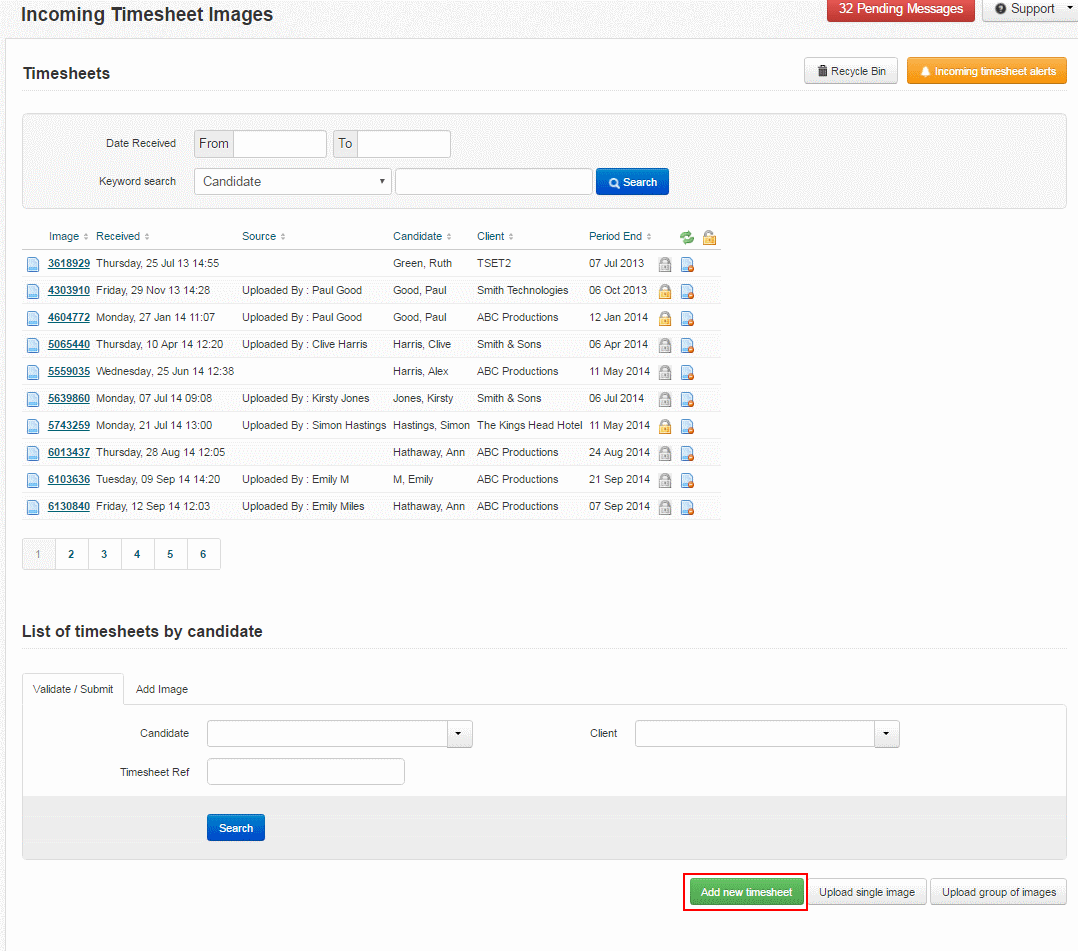Go to page 2 of timesheets
Viewport: 1078px width, 951px height.
pyautogui.click(x=71, y=554)
